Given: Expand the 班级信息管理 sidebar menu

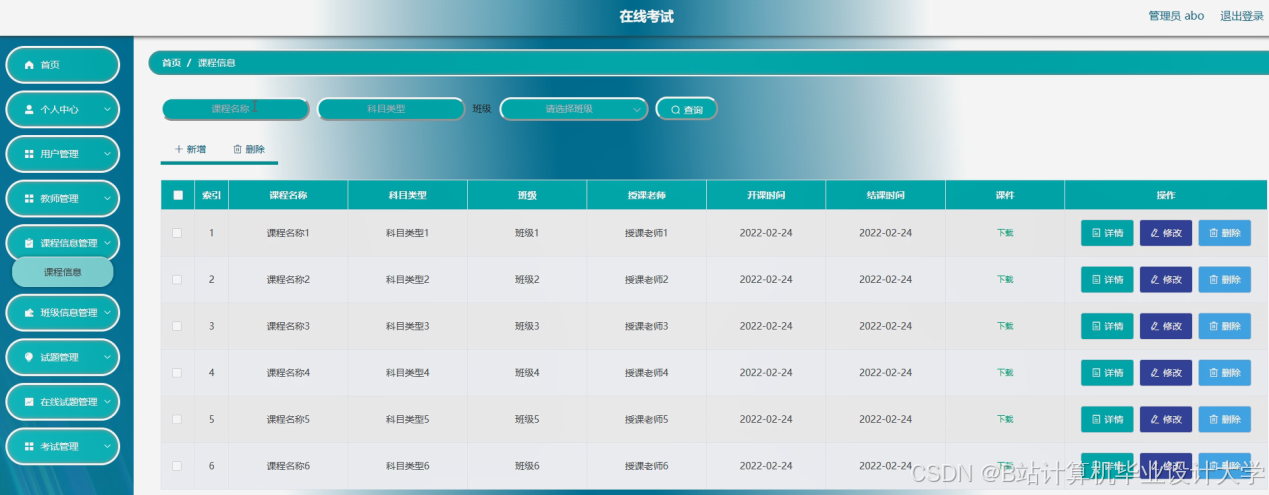Looking at the screenshot, I should click(x=62, y=313).
